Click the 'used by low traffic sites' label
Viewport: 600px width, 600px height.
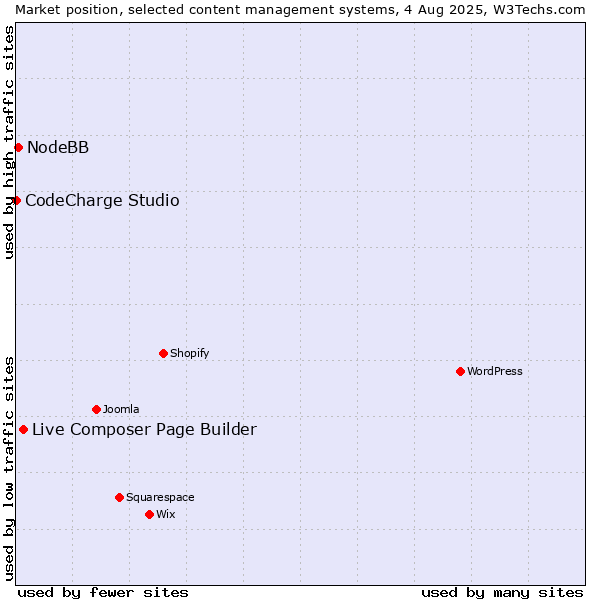tap(9, 470)
